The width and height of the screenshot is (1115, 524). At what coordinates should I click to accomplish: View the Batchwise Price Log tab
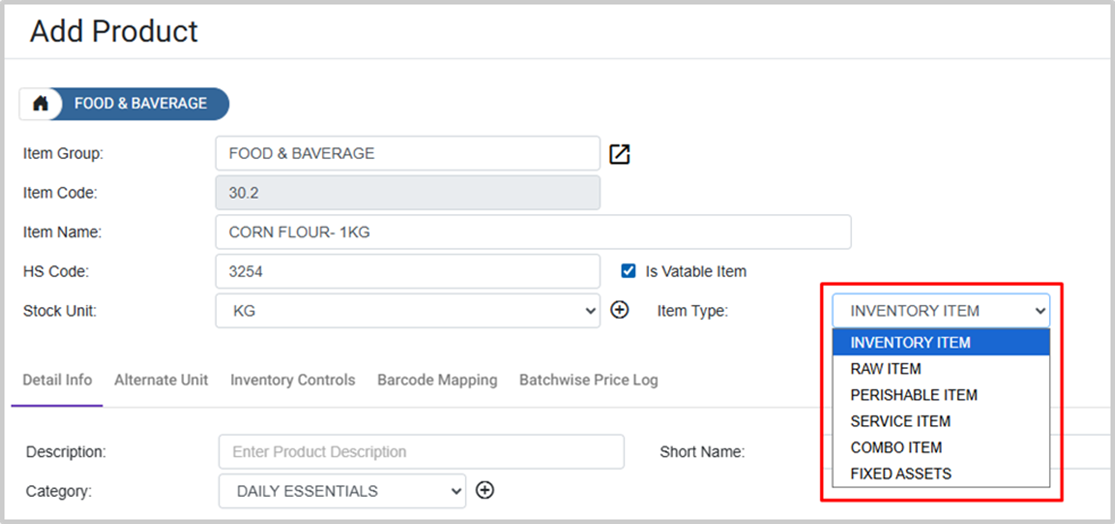tap(588, 380)
